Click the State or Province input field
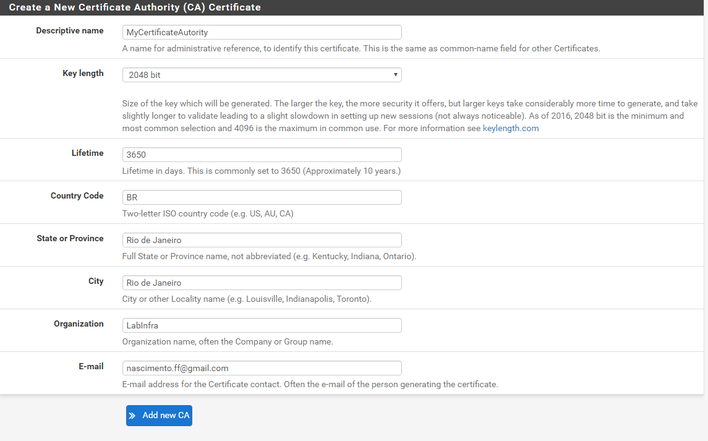 (x=262, y=240)
